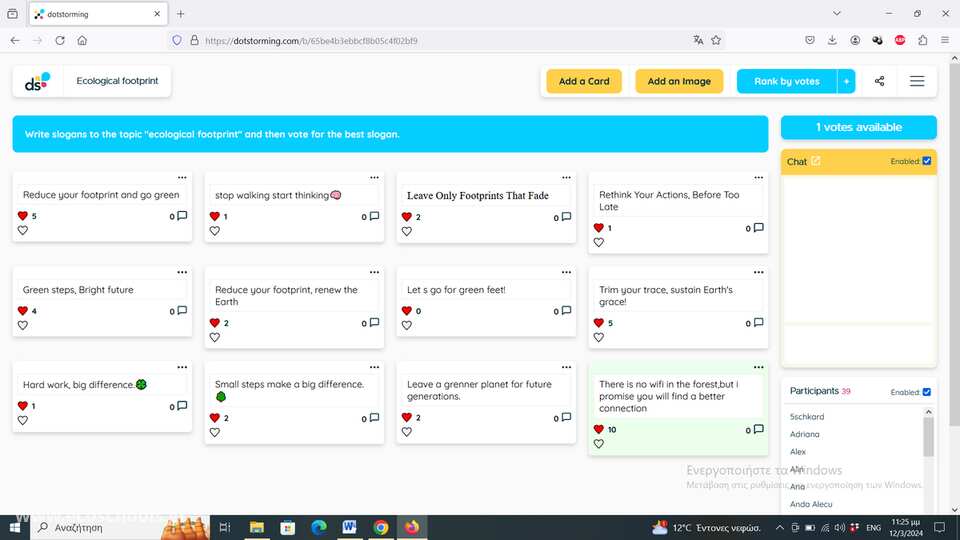The height and width of the screenshot is (540, 960).
Task: Click Rank by votes button
Action: click(787, 81)
